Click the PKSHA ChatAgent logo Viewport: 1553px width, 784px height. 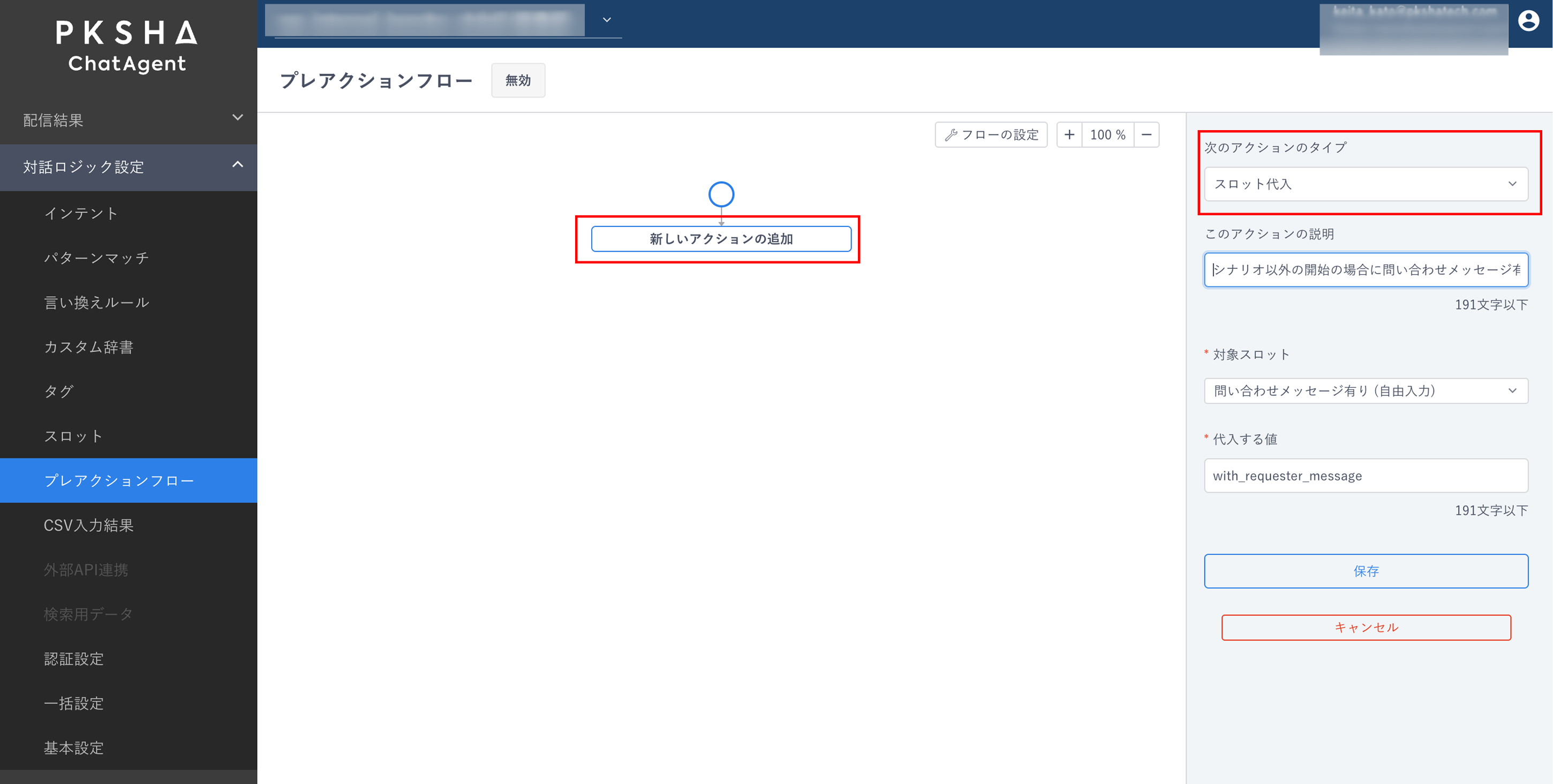pos(127,47)
